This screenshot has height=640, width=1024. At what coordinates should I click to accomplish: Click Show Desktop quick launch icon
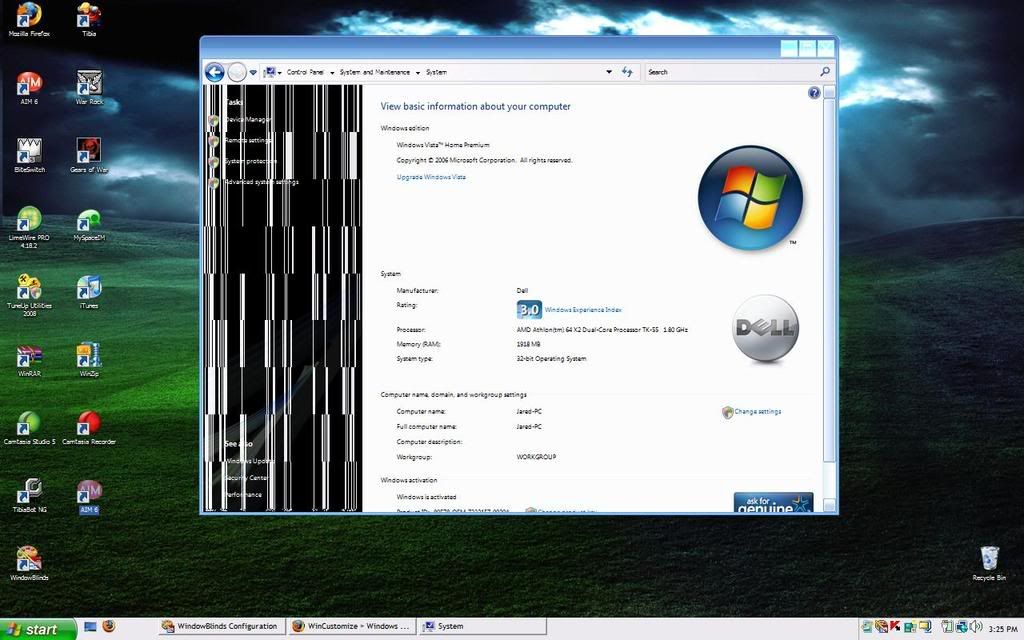pyautogui.click(x=90, y=627)
